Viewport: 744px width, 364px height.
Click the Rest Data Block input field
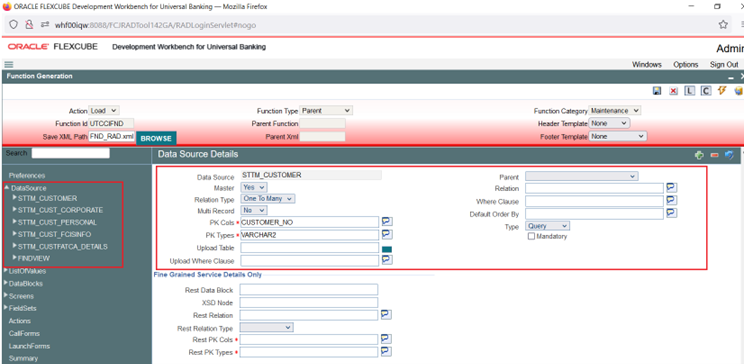pos(309,289)
